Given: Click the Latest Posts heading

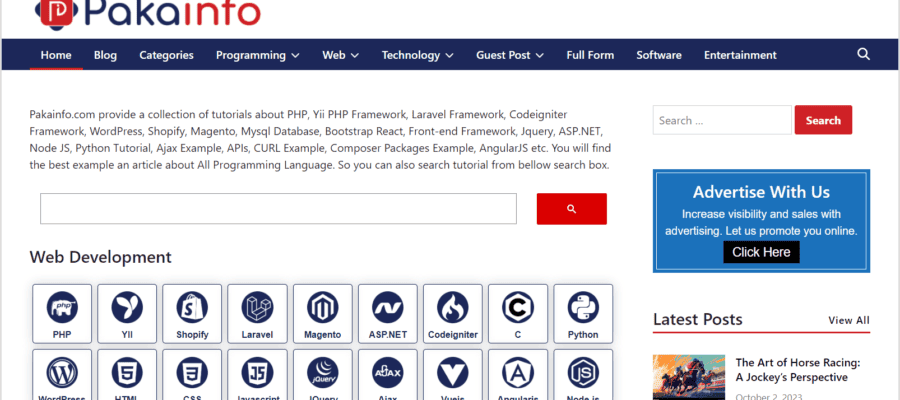Looking at the screenshot, I should [x=698, y=320].
